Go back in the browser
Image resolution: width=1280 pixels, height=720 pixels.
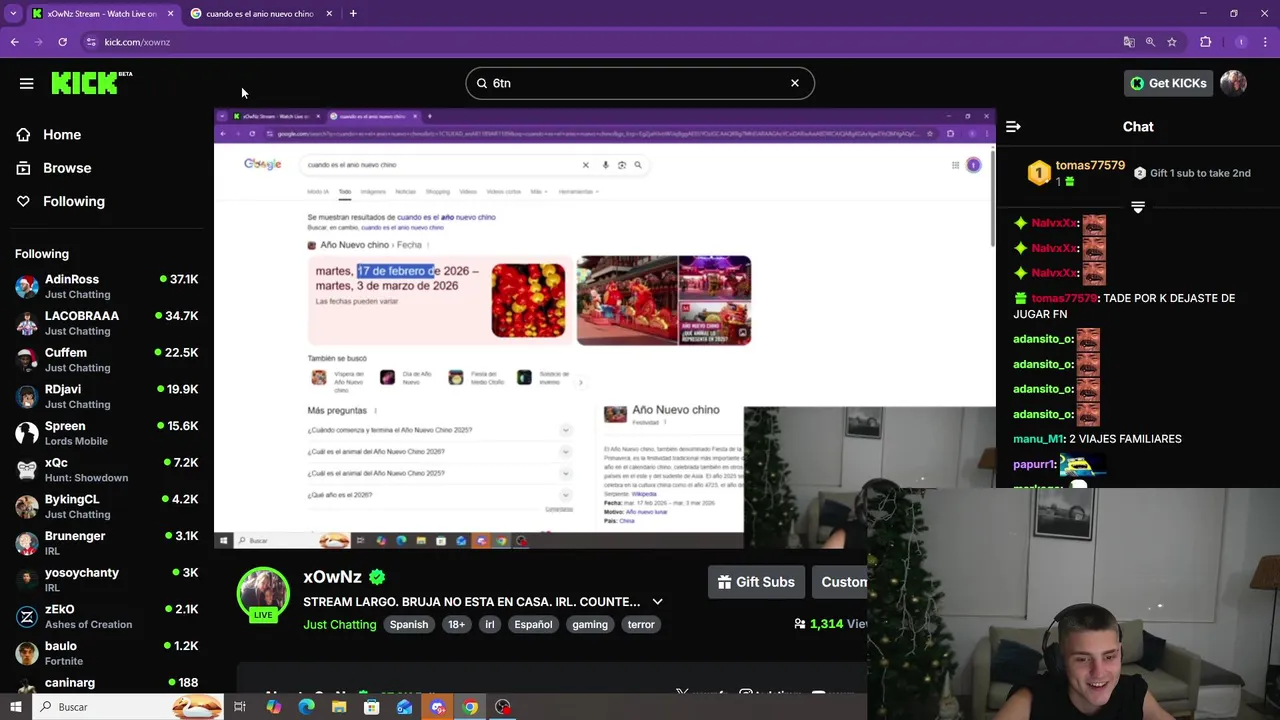click(x=14, y=42)
